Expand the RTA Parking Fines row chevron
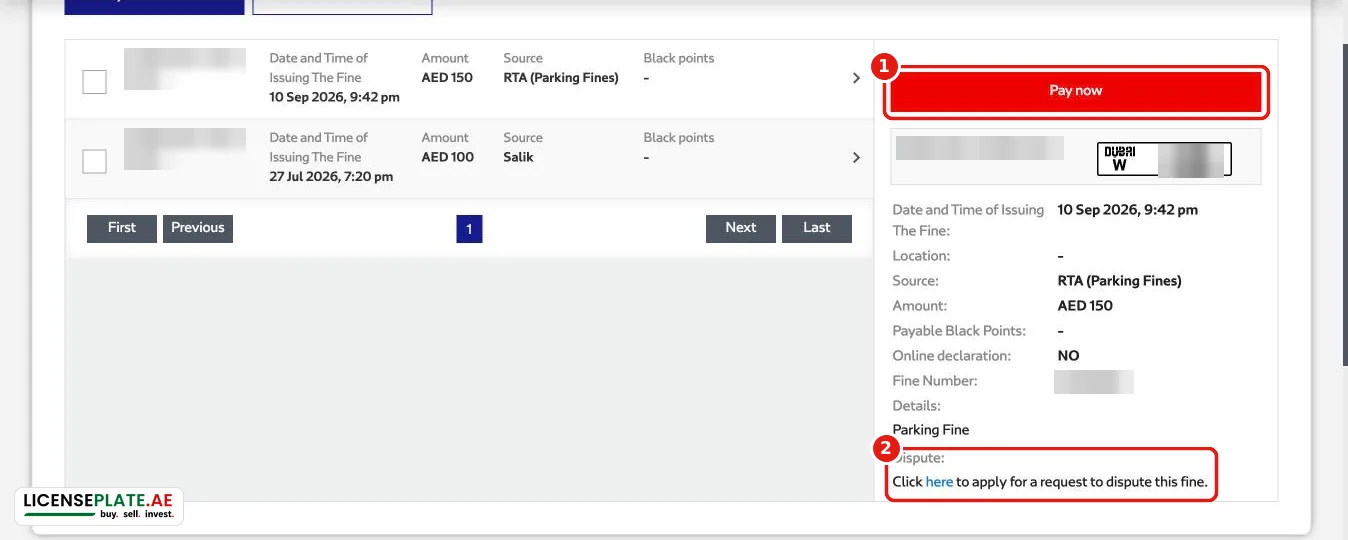Screen dimensions: 1348x540 pyautogui.click(x=856, y=78)
